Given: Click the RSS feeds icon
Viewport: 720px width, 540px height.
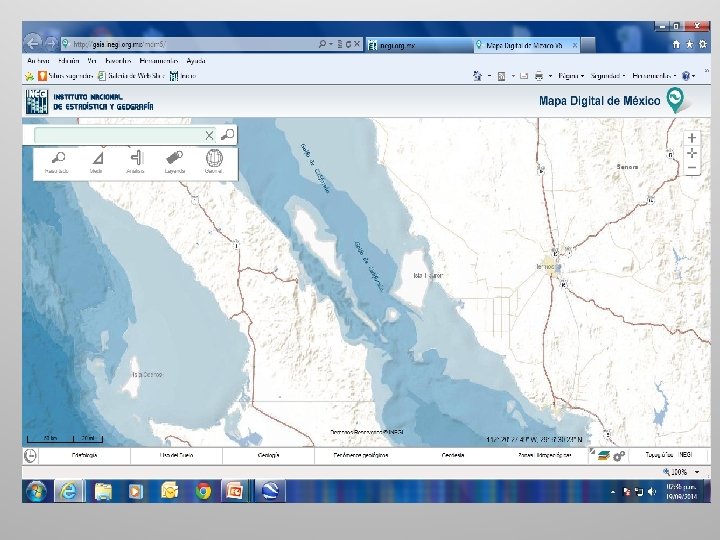Looking at the screenshot, I should tap(501, 76).
